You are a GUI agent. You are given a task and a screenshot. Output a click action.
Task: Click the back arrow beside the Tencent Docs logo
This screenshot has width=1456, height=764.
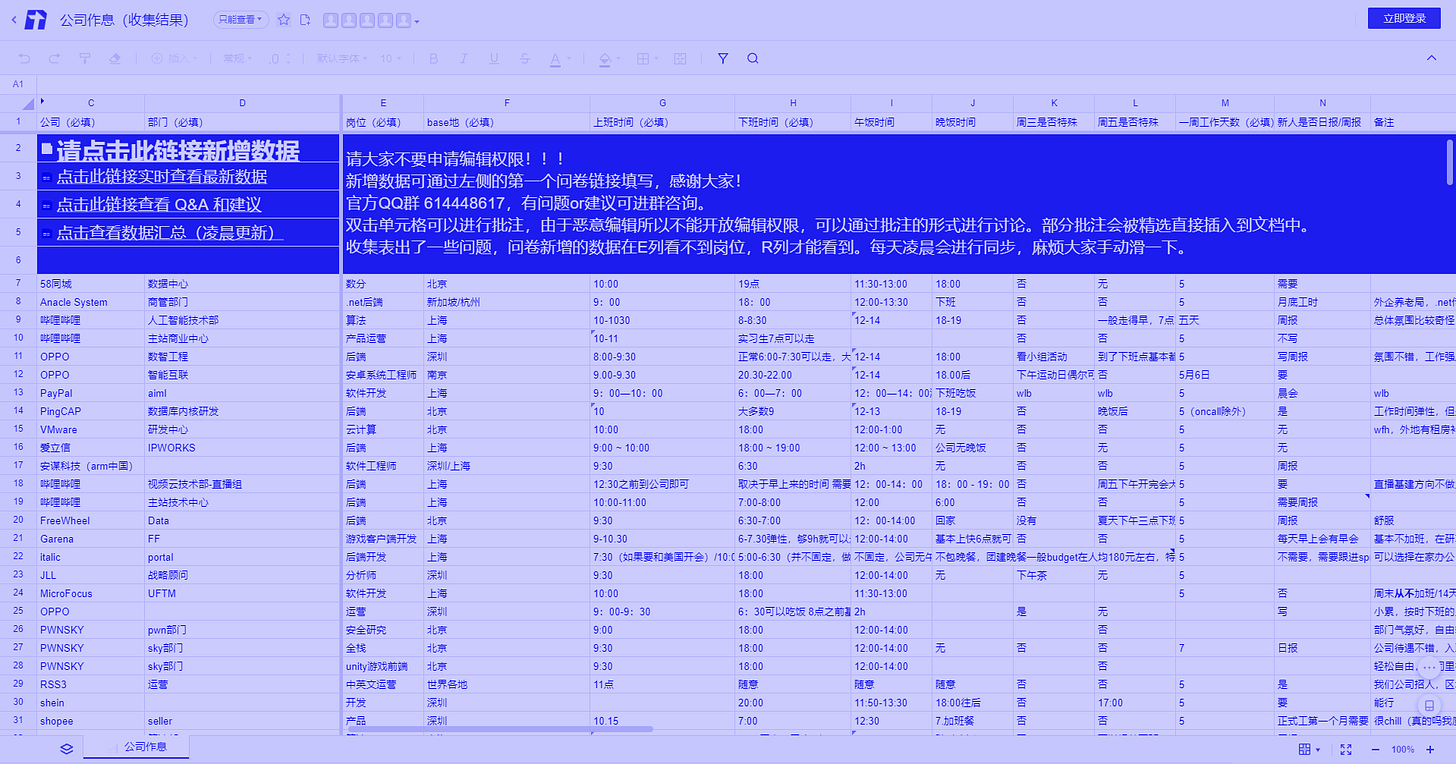click(13, 19)
